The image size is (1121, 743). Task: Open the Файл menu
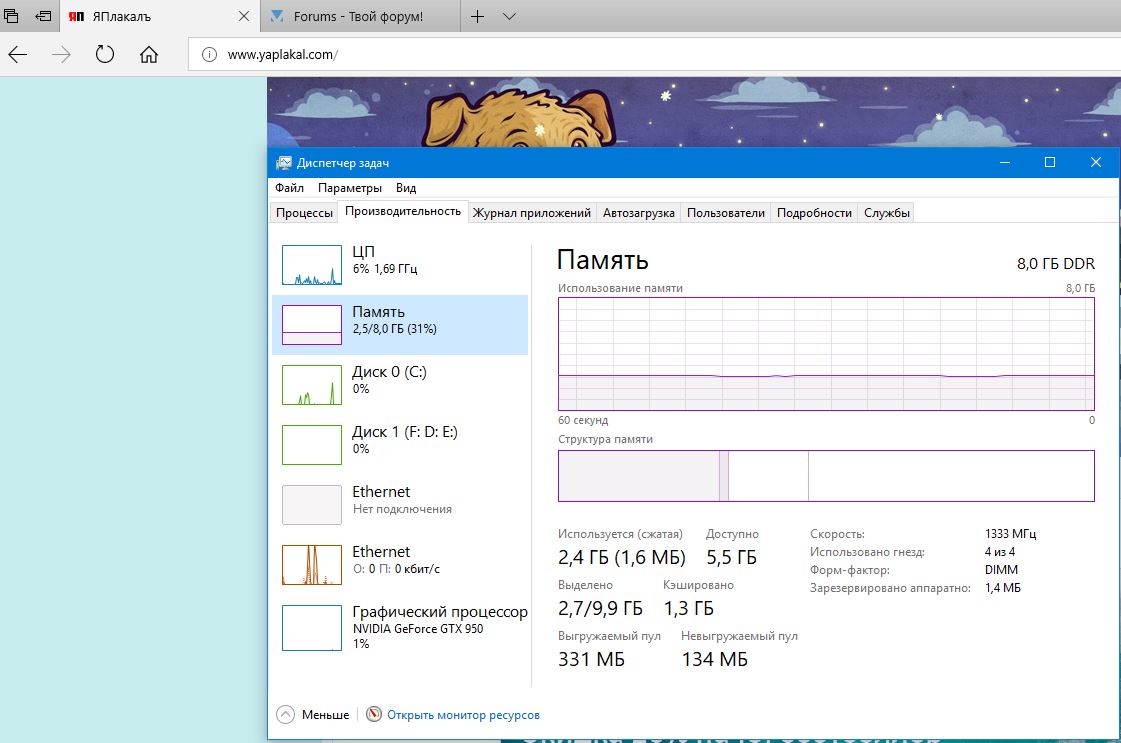click(x=289, y=188)
